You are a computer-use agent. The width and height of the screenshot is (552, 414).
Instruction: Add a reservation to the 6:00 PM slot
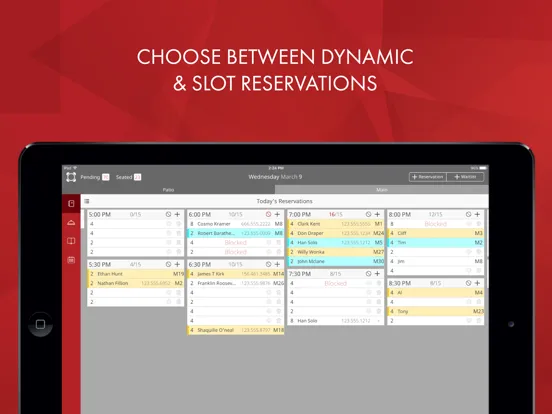(x=277, y=214)
